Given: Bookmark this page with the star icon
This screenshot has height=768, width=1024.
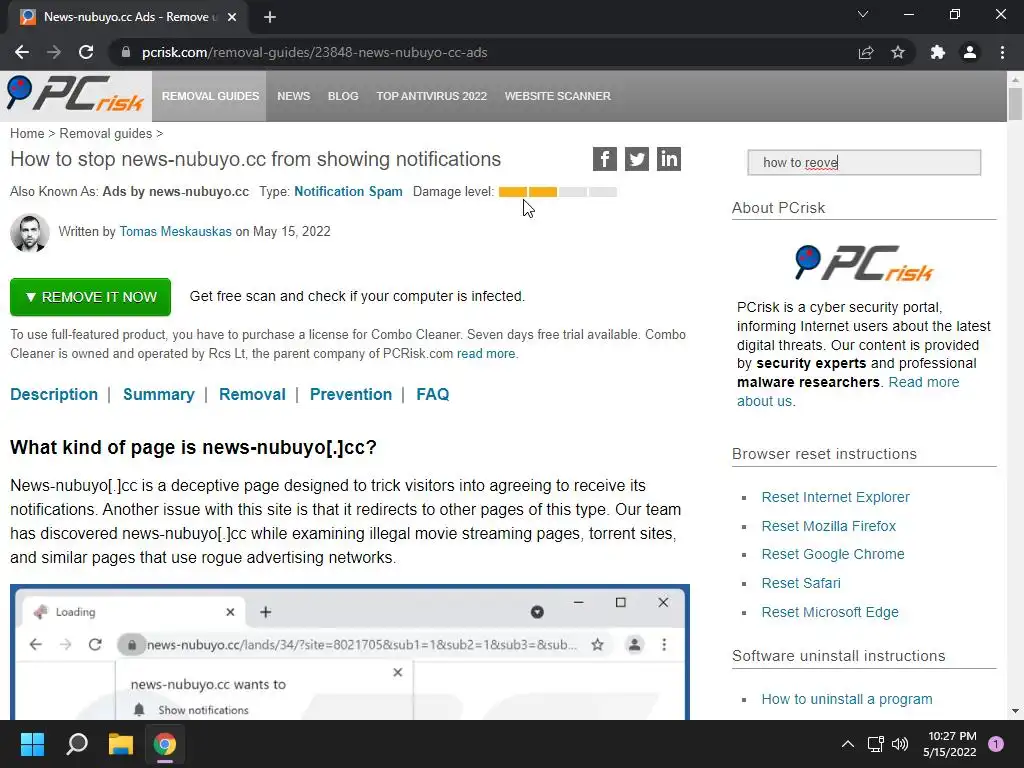Looking at the screenshot, I should tap(898, 52).
